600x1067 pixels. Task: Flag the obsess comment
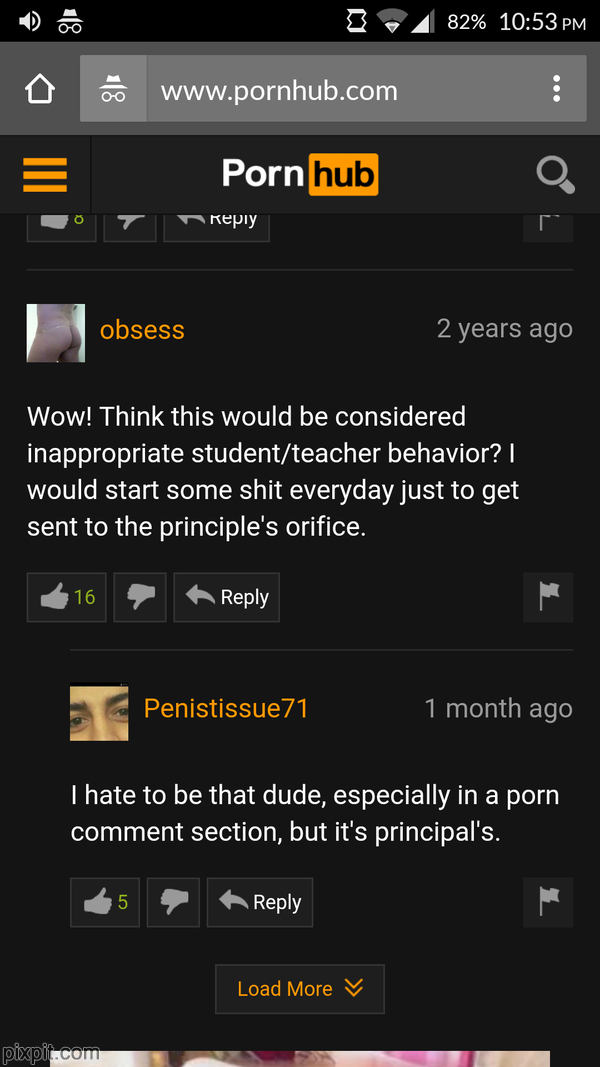tap(548, 597)
